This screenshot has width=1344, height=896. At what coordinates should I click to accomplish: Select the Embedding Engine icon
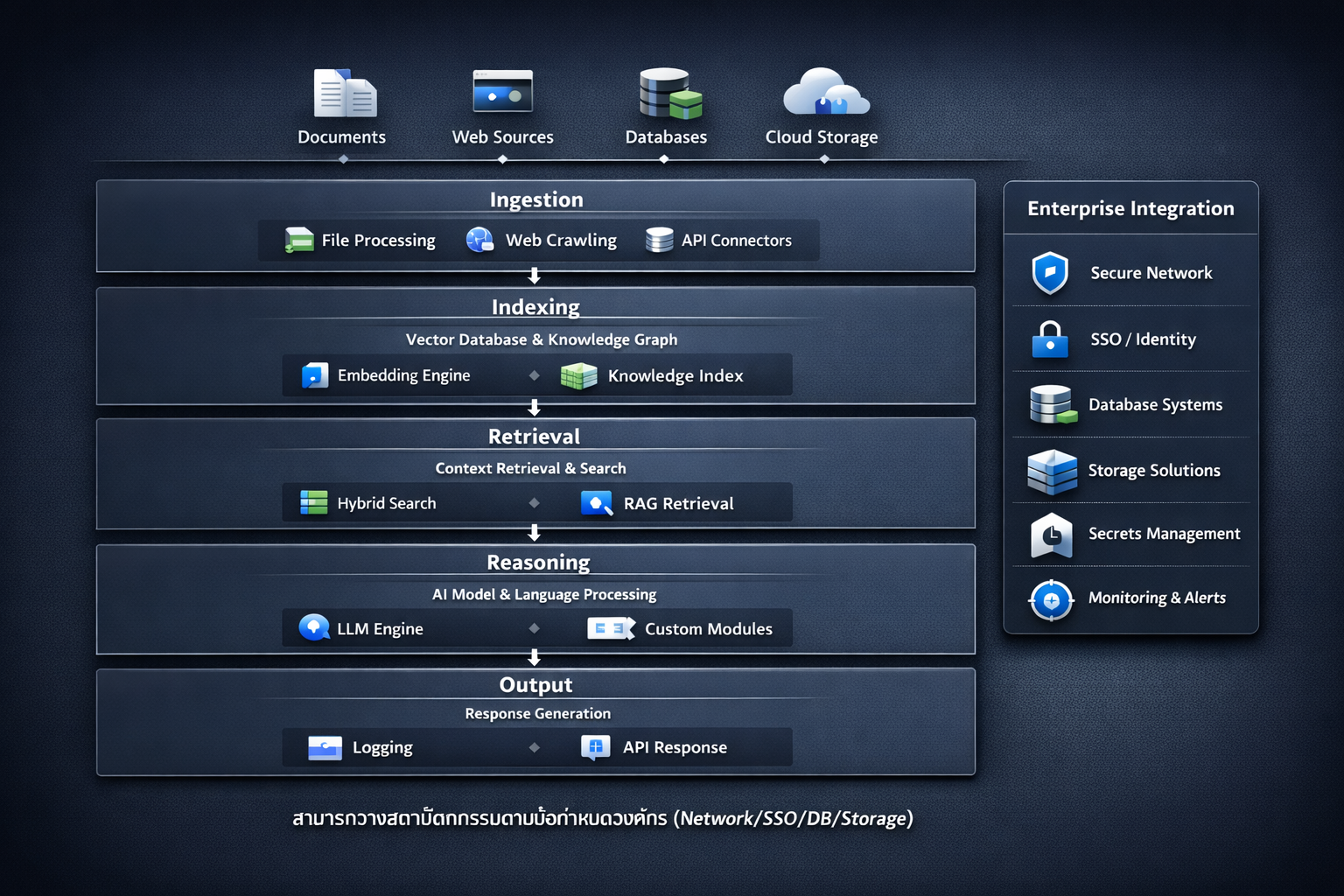coord(313,374)
